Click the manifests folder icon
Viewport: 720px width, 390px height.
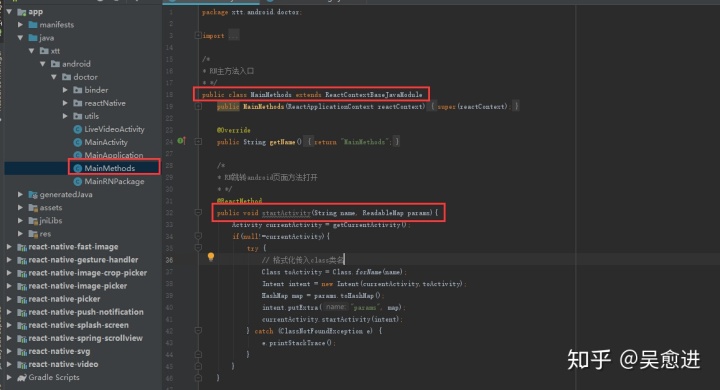pyautogui.click(x=33, y=25)
